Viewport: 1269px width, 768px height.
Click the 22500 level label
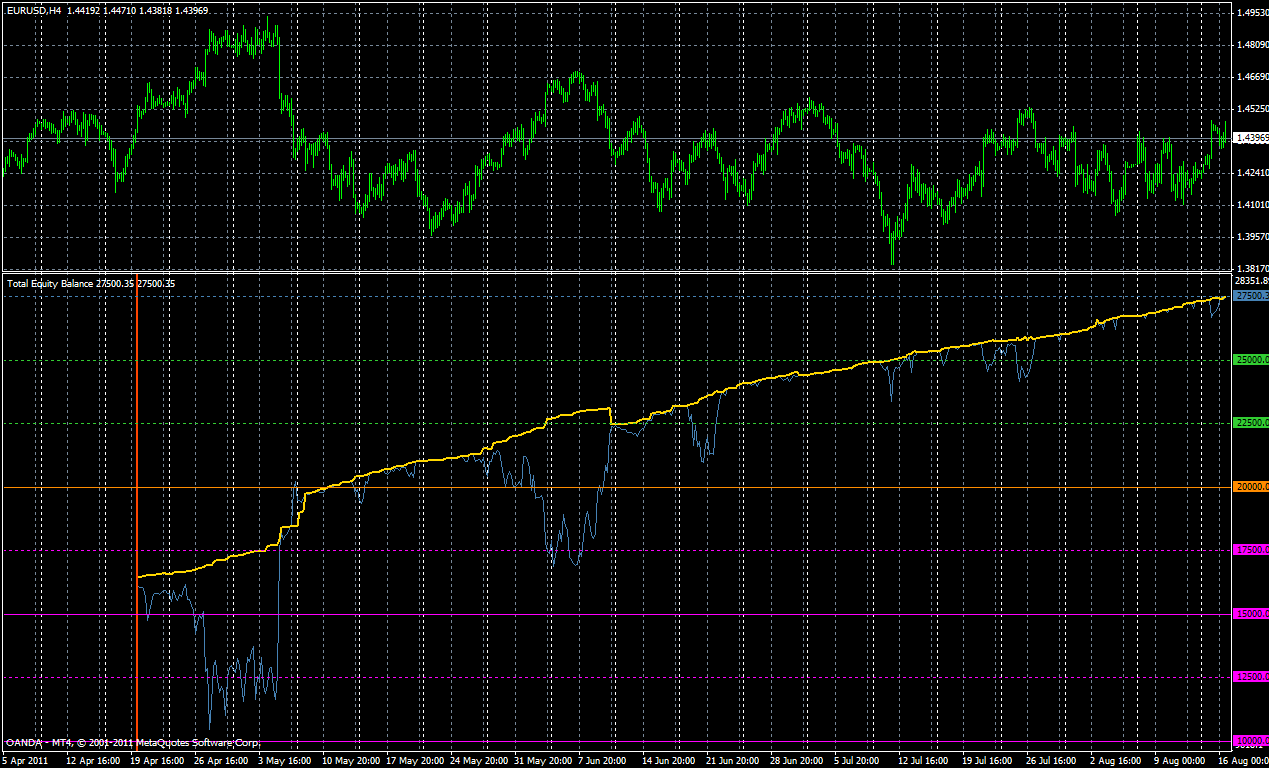coord(1252,423)
